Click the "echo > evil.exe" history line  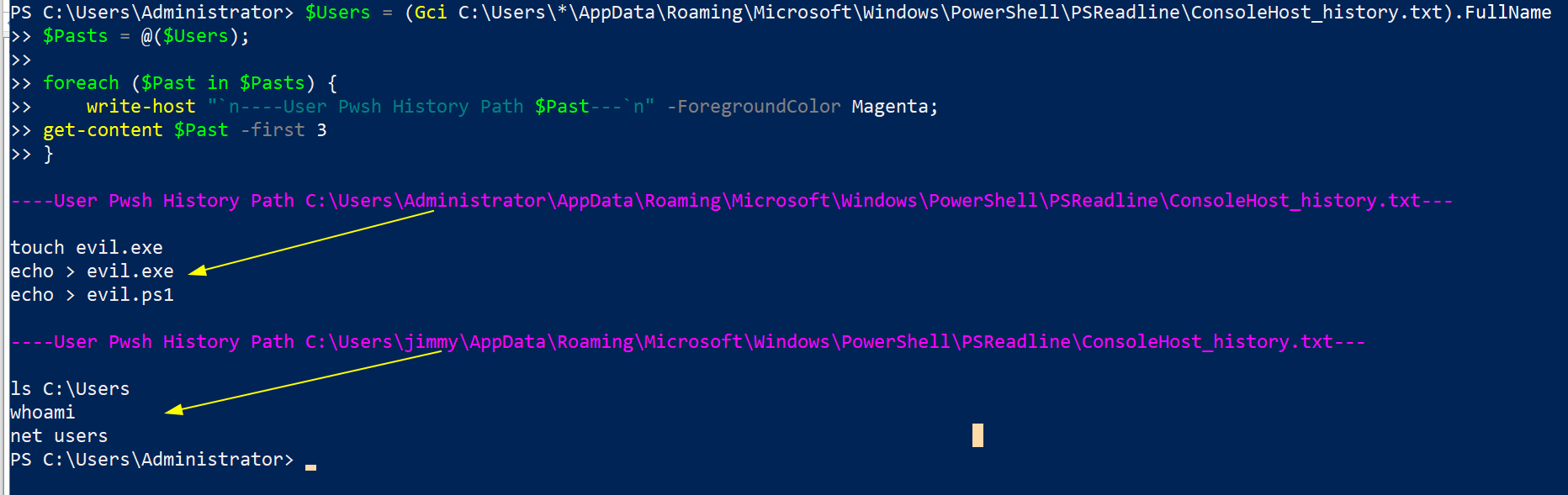point(92,271)
